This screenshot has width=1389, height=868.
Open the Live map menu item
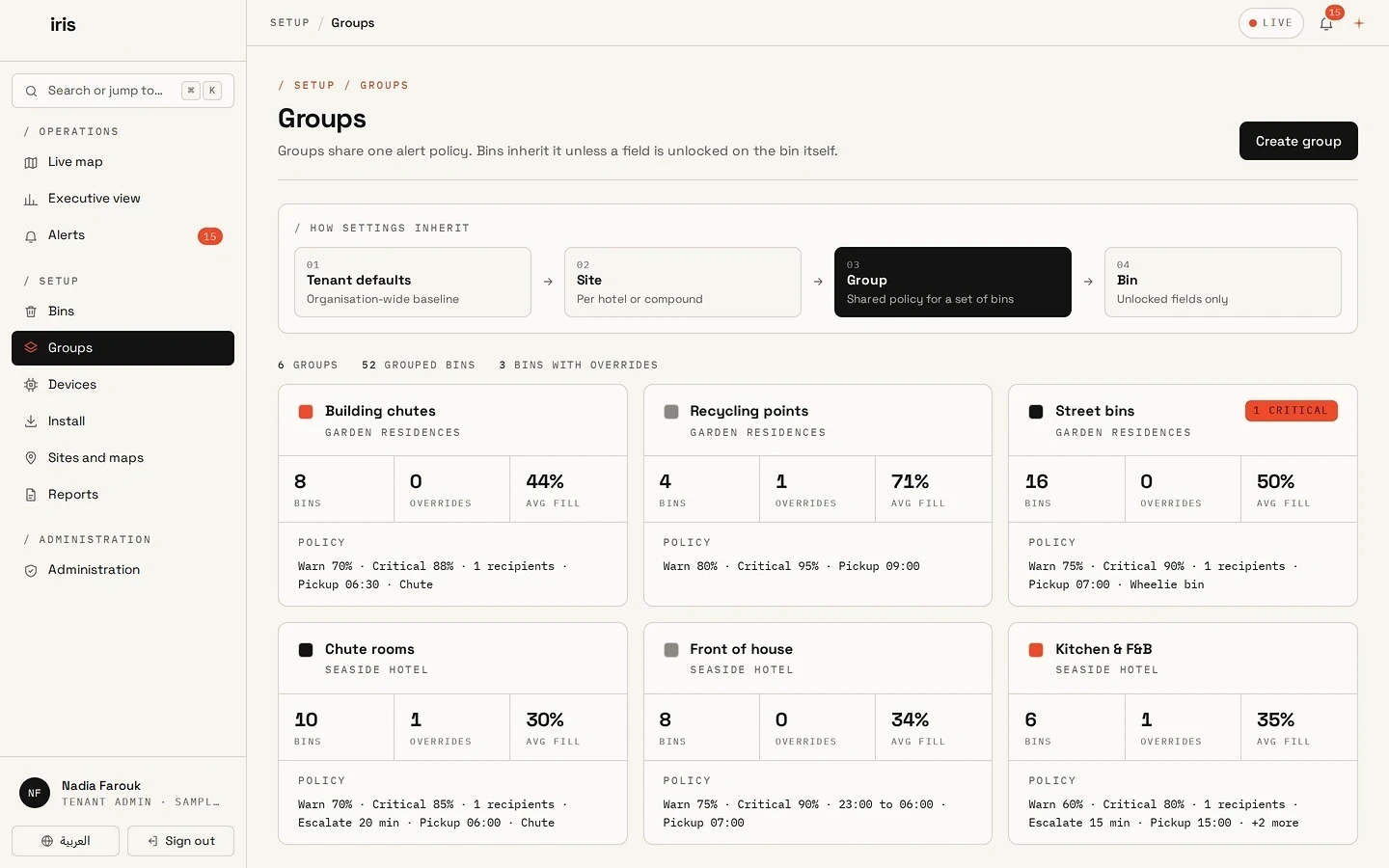tap(123, 162)
